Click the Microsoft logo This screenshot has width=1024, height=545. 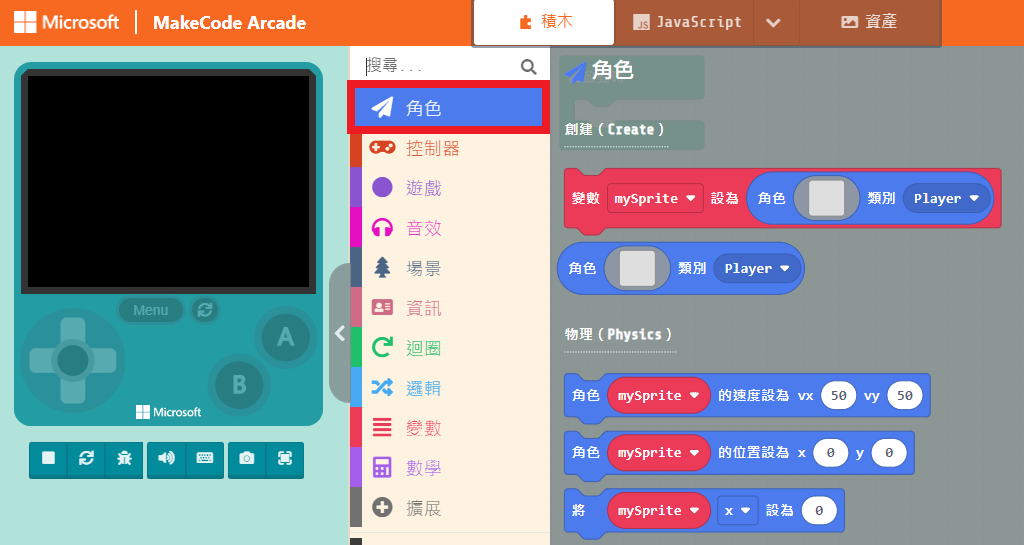point(67,22)
